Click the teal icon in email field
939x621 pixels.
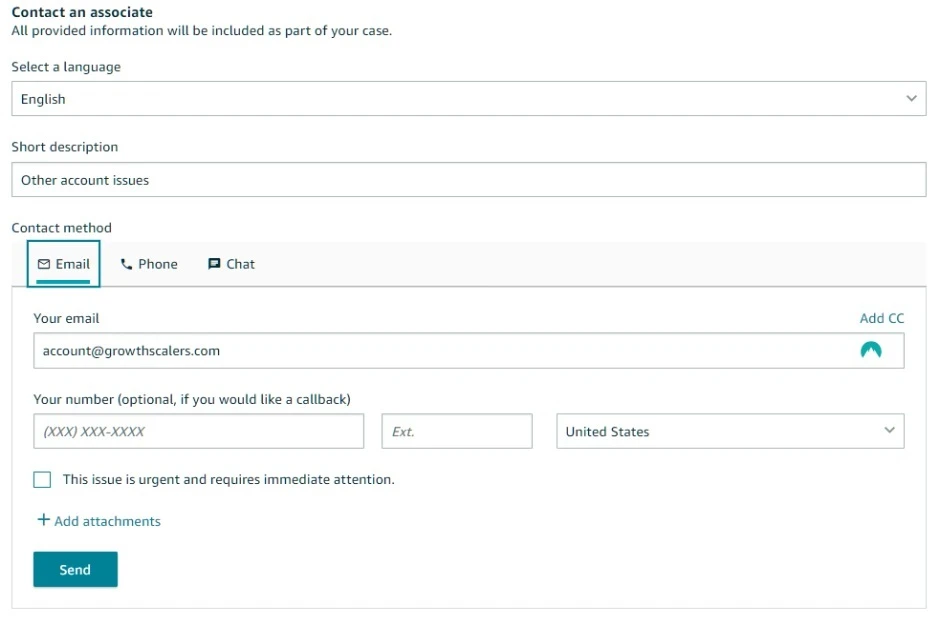tap(871, 350)
